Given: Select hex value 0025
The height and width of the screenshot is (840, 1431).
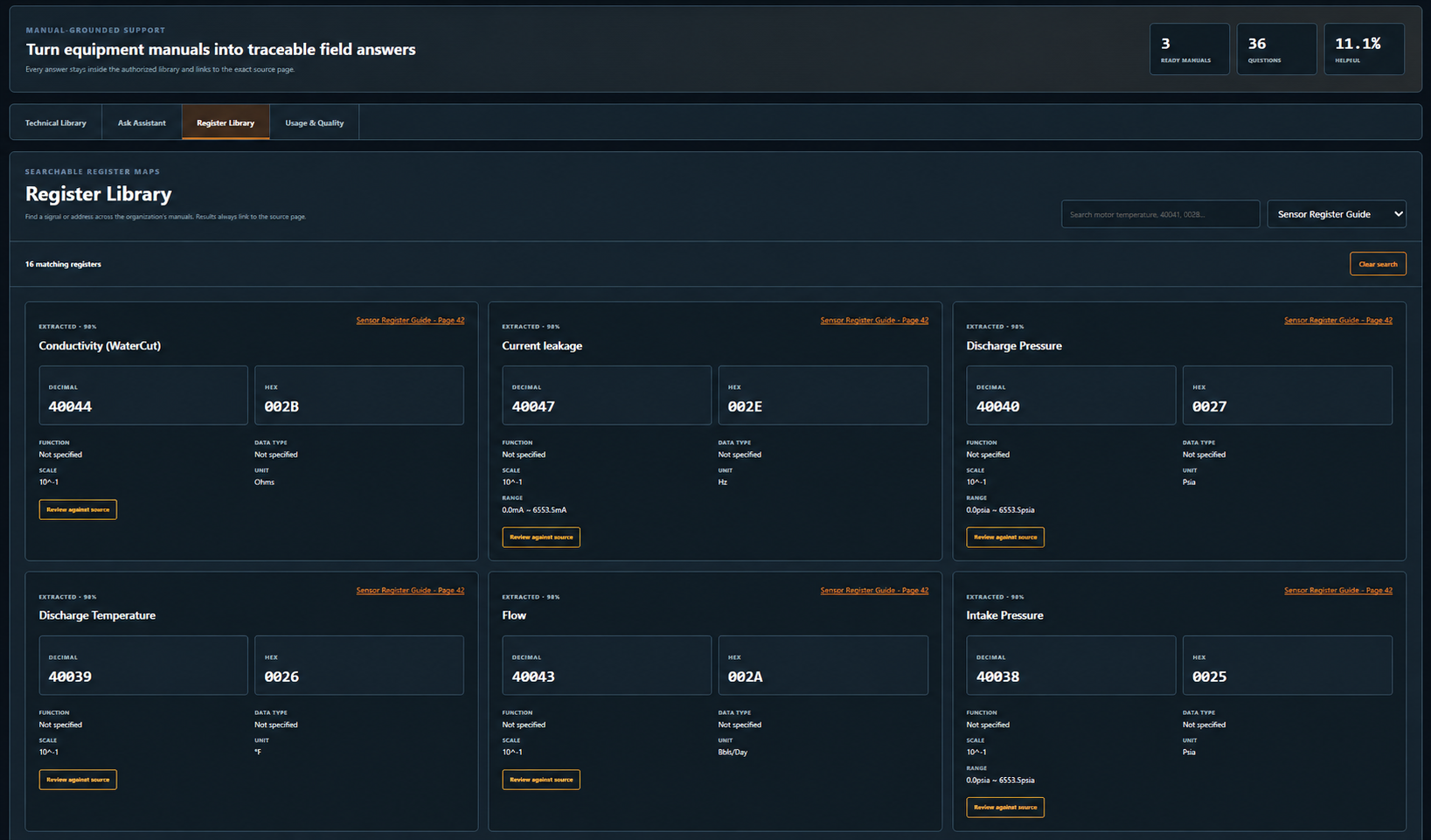Looking at the screenshot, I should (x=1209, y=677).
